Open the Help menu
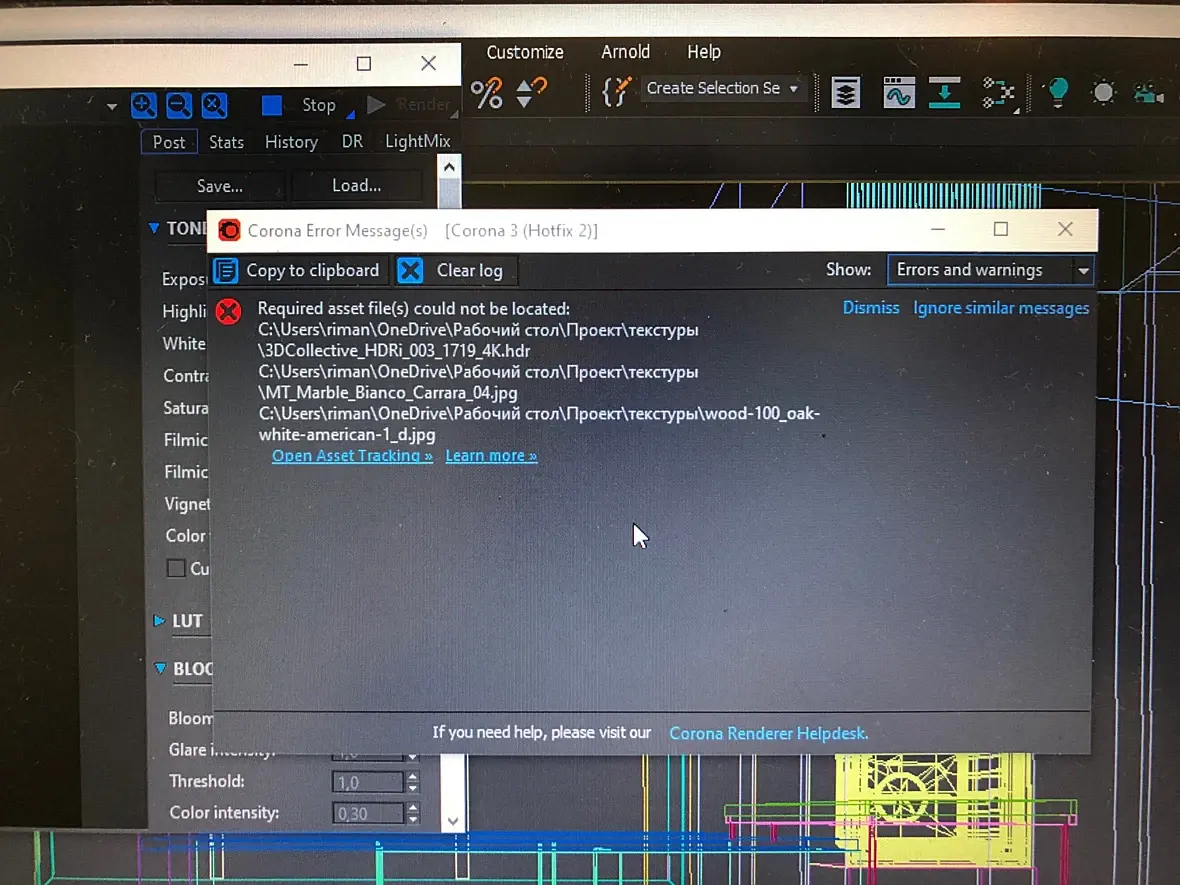Screen dimensions: 1180x885 pos(704,52)
